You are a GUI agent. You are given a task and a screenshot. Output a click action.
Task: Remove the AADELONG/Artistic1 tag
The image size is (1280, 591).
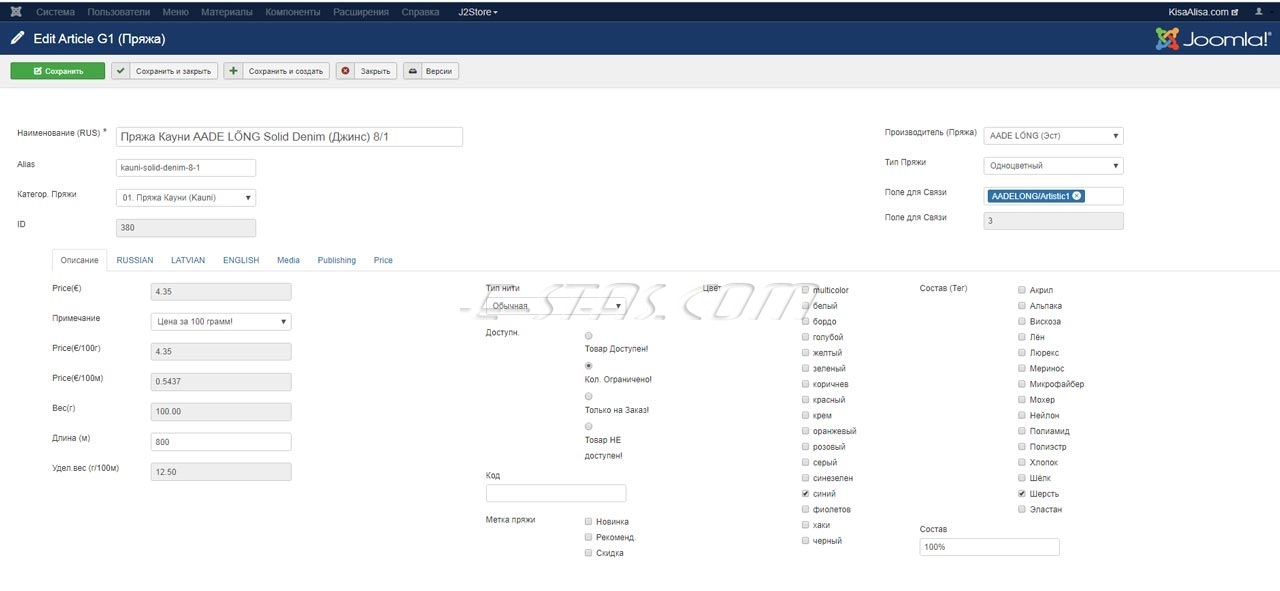coord(1076,196)
